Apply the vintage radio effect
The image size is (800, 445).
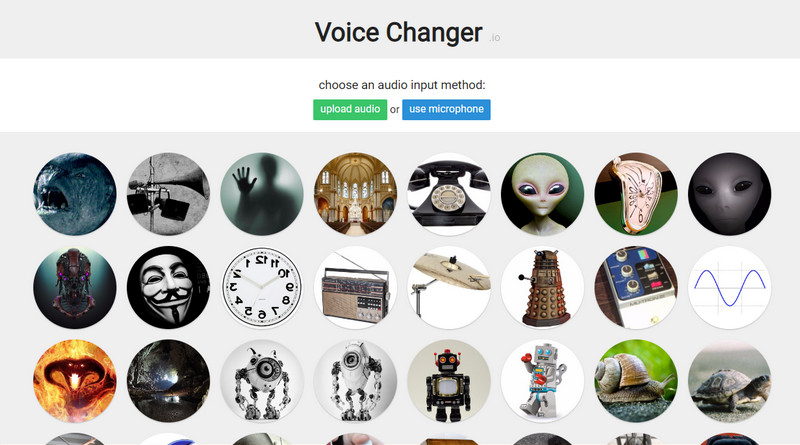coord(355,287)
